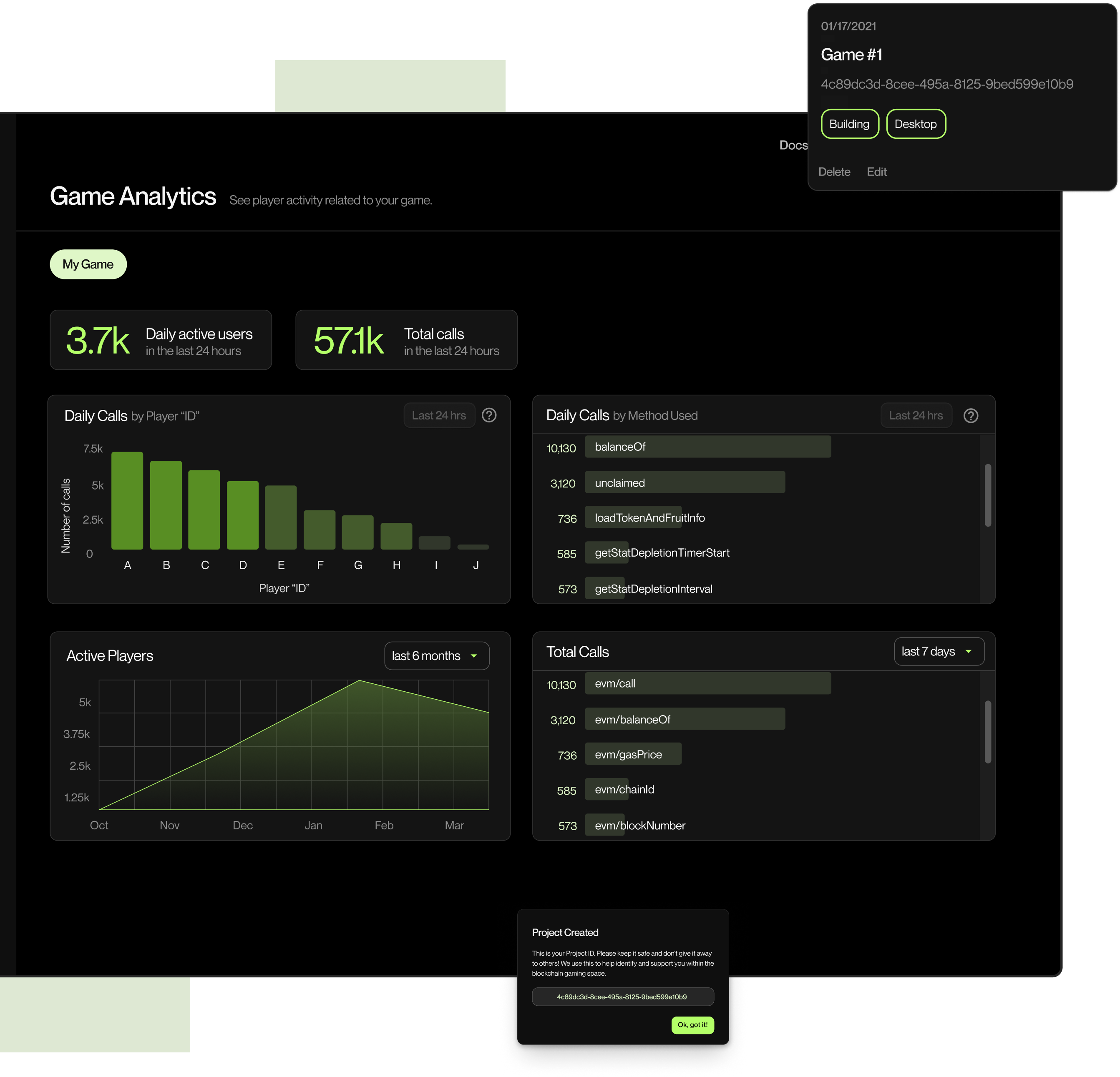Screen dimensions: 1120x1077
Task: Click the Delete menu item for Game #1
Action: (x=834, y=171)
